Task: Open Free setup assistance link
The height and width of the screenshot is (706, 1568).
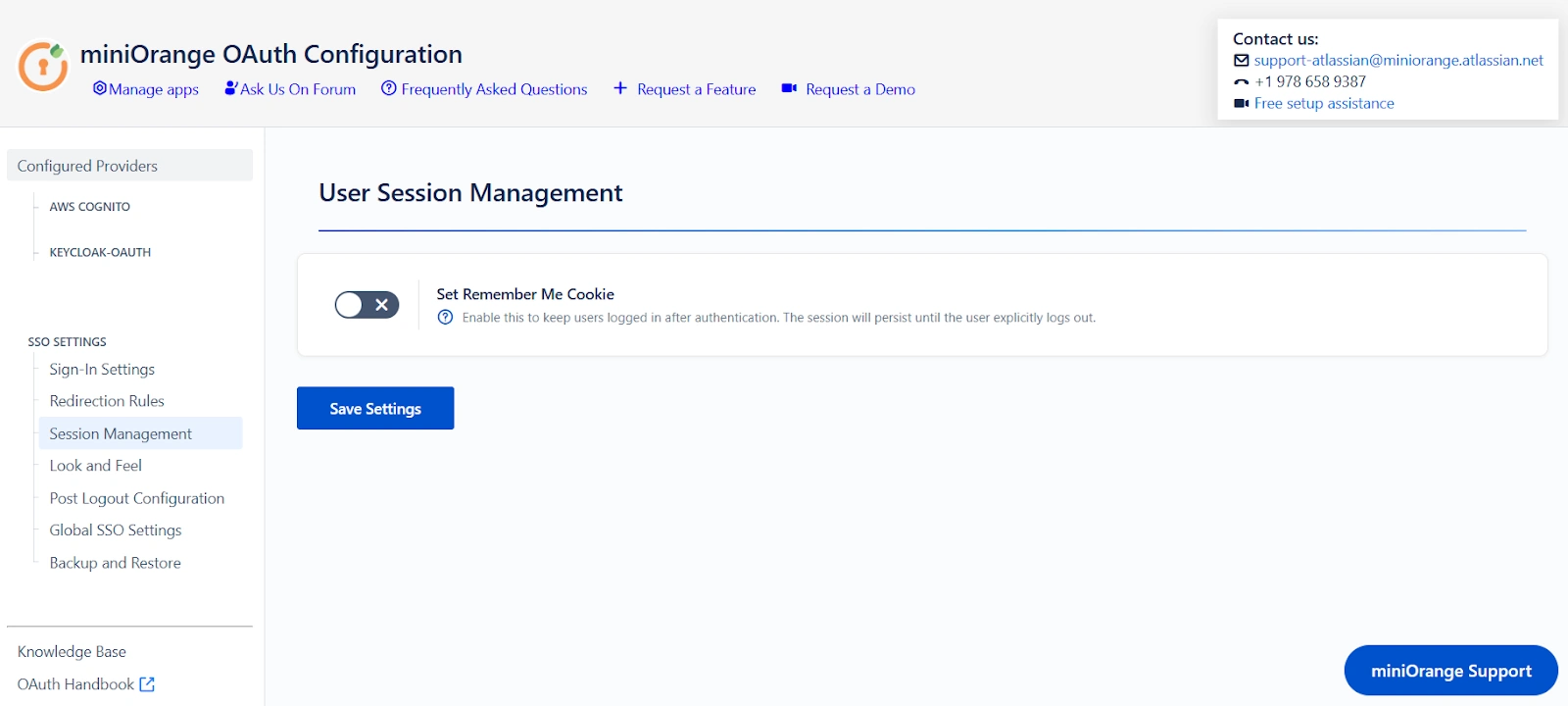Action: pos(1324,103)
